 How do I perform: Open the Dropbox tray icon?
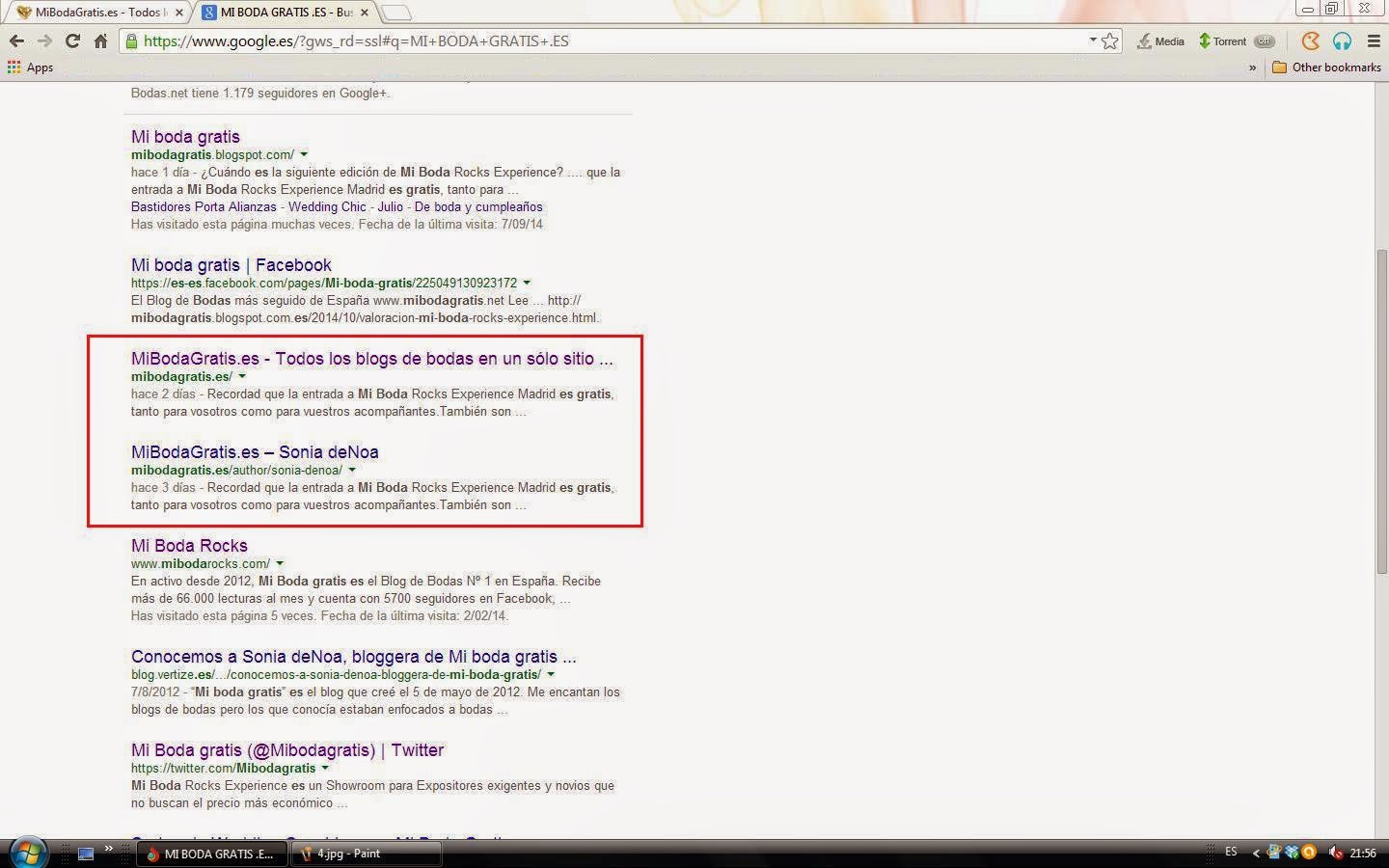1292,853
